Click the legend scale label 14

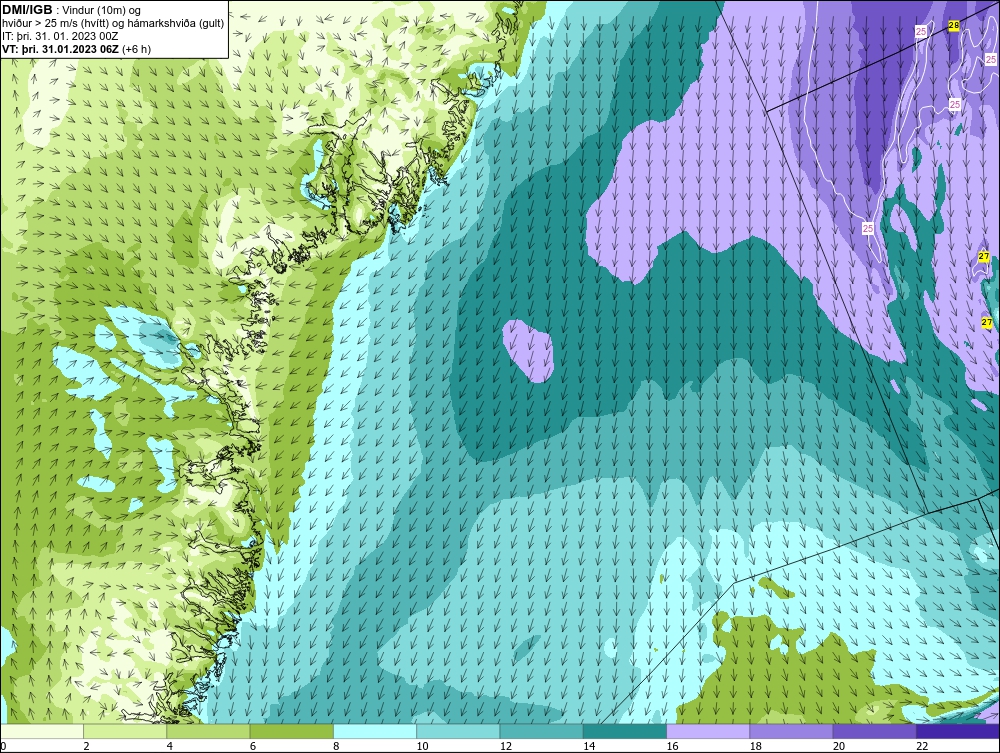pyautogui.click(x=589, y=747)
